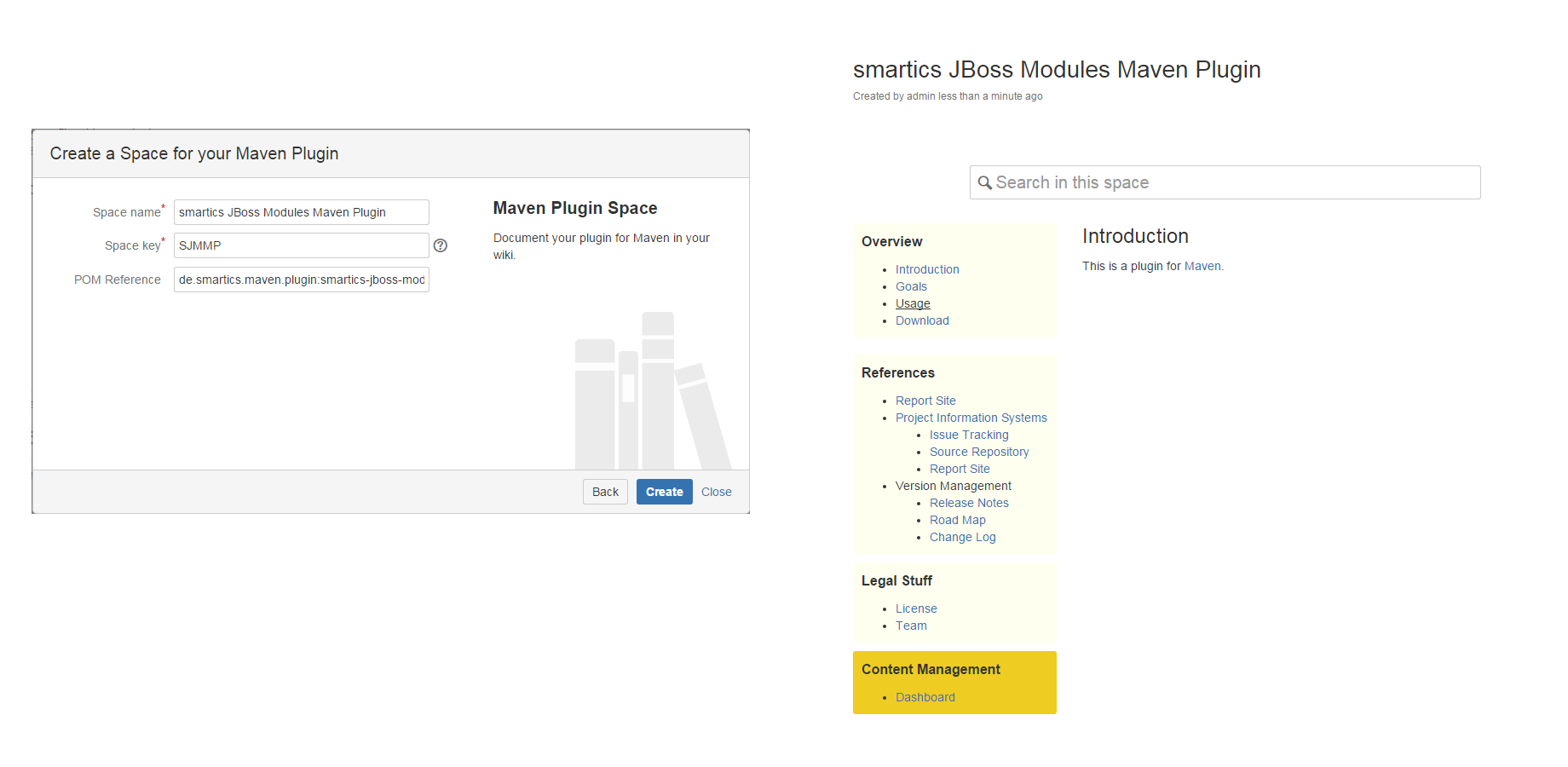1568x767 pixels.
Task: Focus the Search in this space box
Action: click(x=1225, y=182)
